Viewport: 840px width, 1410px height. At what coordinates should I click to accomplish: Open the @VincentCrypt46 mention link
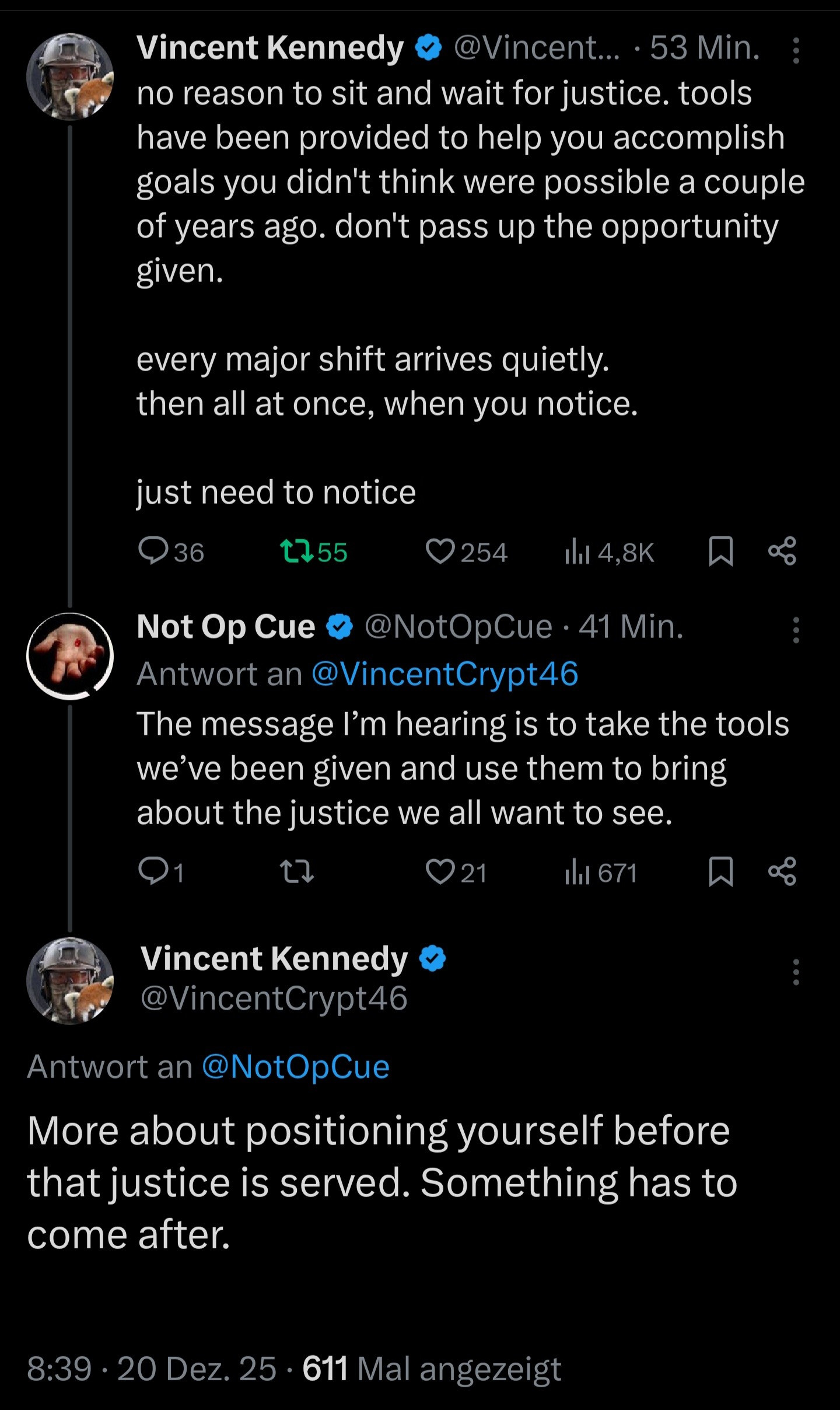445,674
